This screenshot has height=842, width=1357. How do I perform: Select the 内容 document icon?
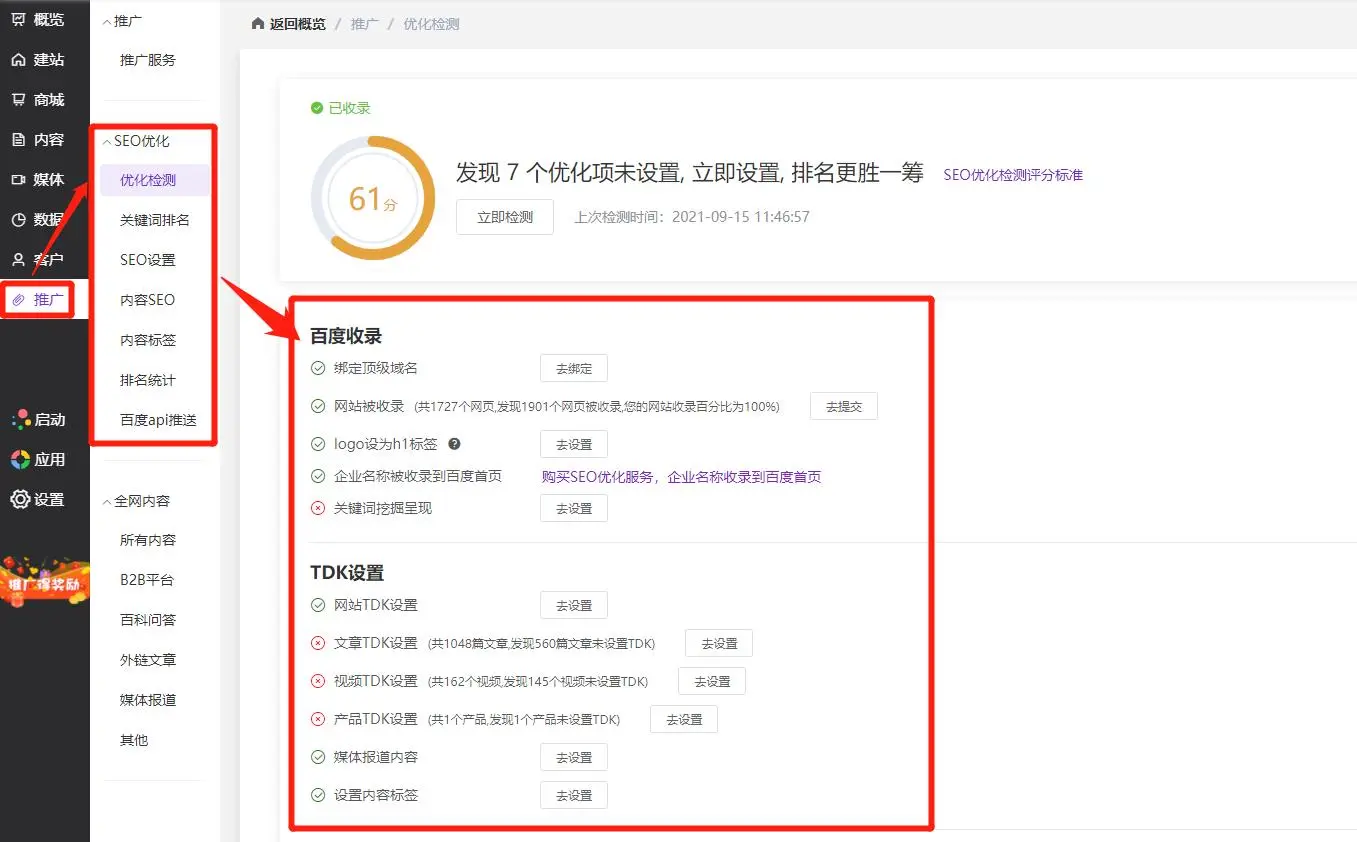point(18,140)
